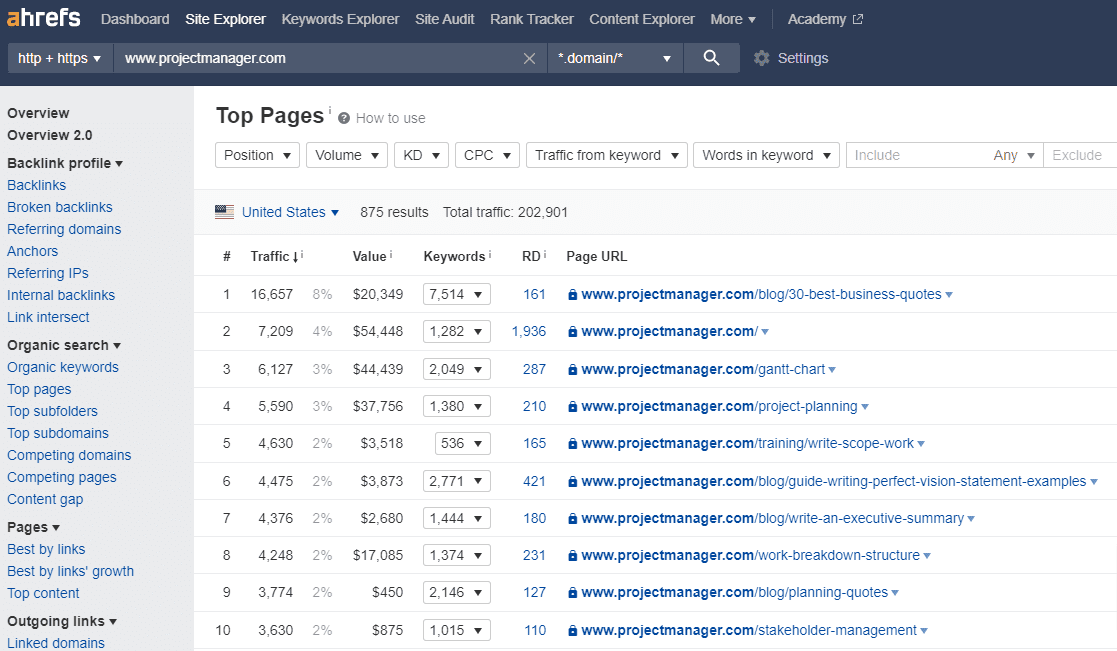Click the Keywords column info icon
The image size is (1117, 651).
490,254
